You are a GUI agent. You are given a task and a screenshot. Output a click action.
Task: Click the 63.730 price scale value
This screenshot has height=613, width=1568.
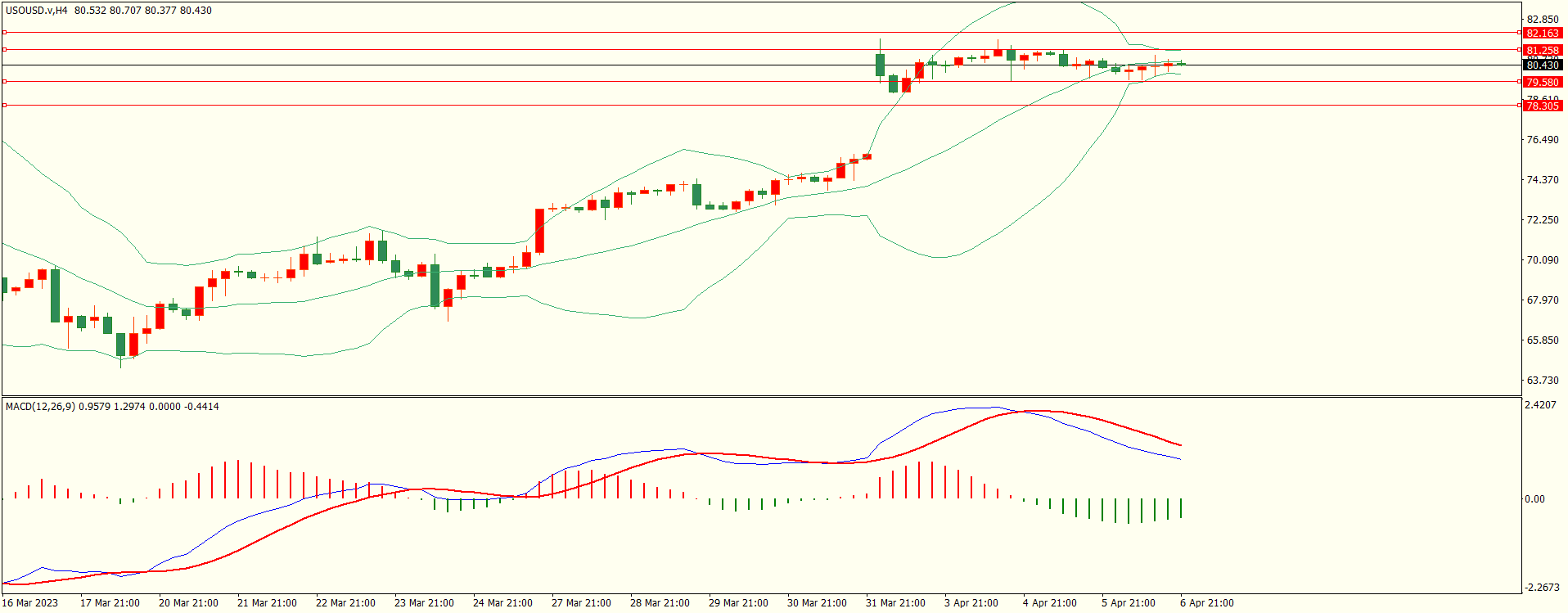1543,381
